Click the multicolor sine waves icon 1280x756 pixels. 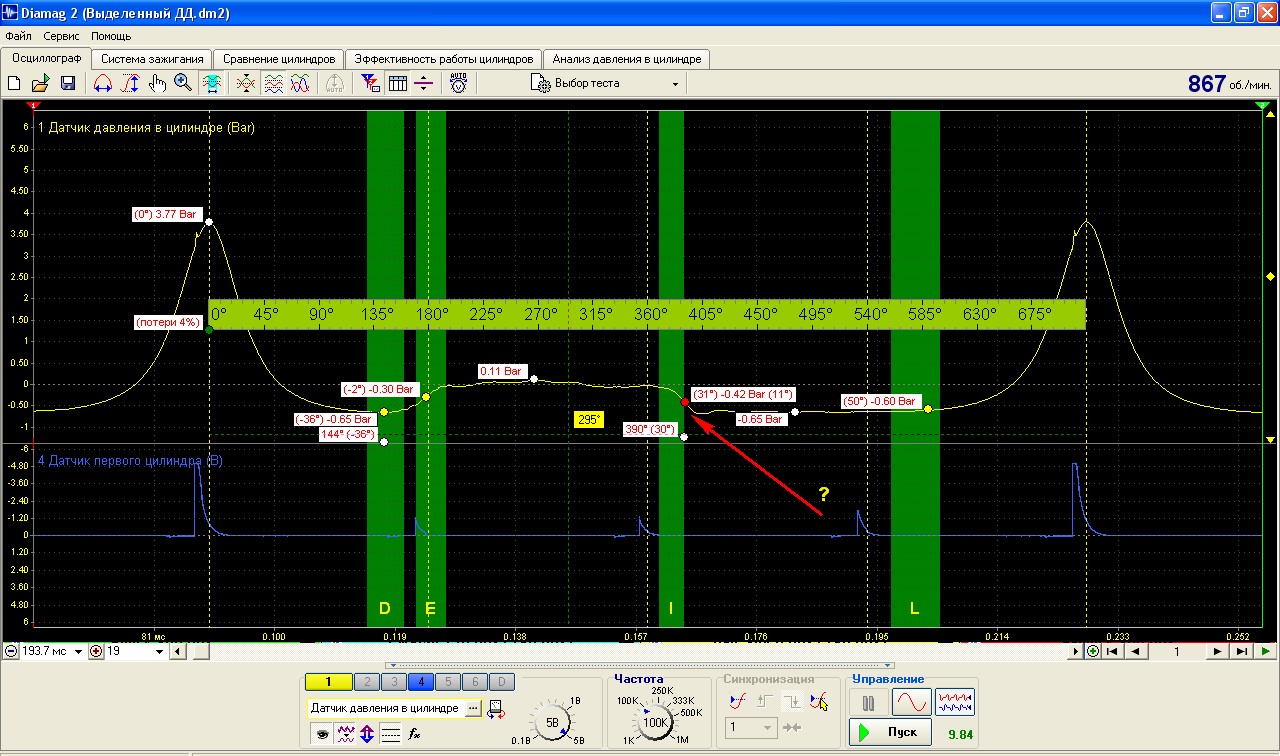point(299,84)
